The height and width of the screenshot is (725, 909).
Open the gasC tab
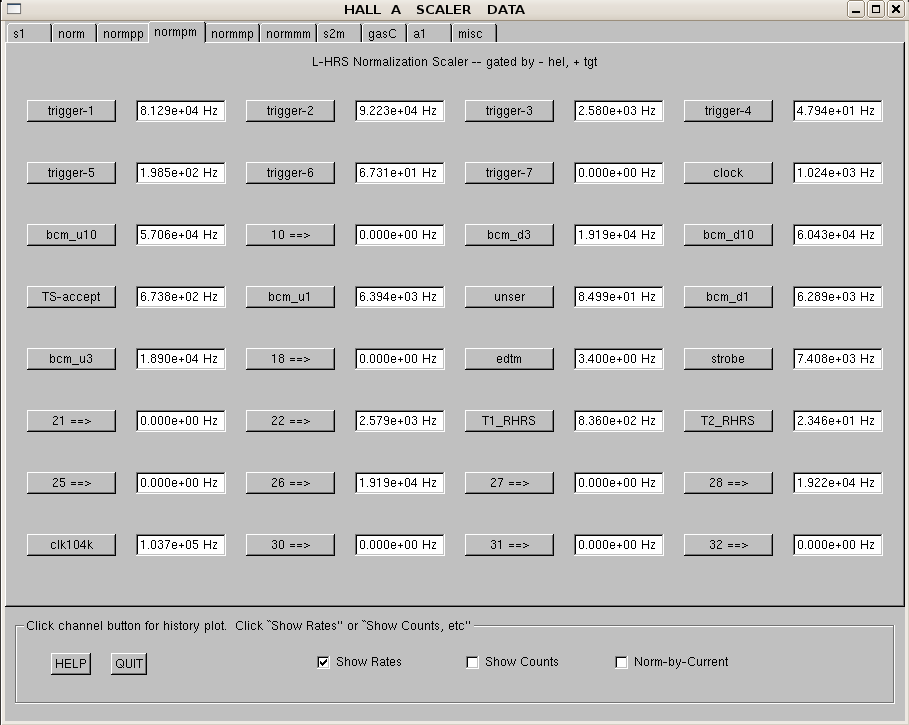click(x=384, y=34)
